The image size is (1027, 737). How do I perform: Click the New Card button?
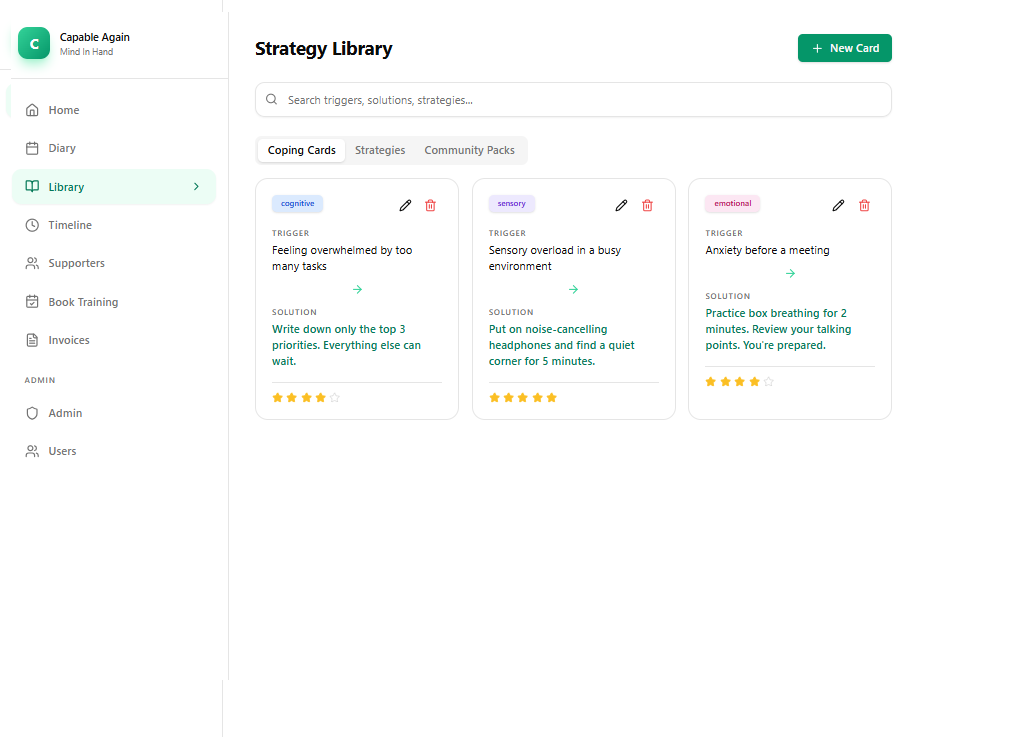pyautogui.click(x=844, y=47)
